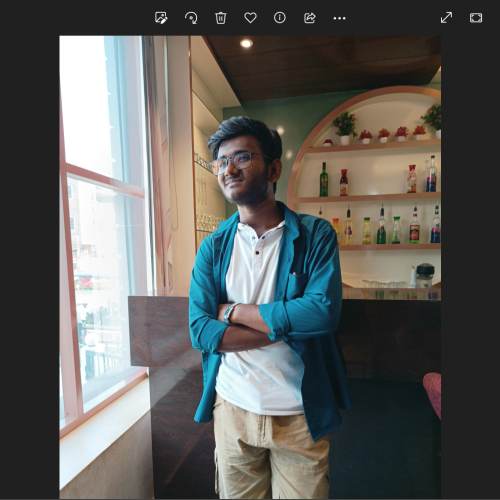The height and width of the screenshot is (500, 500).
Task: Click the displayed photo of the man
Action: pyautogui.click(x=250, y=267)
